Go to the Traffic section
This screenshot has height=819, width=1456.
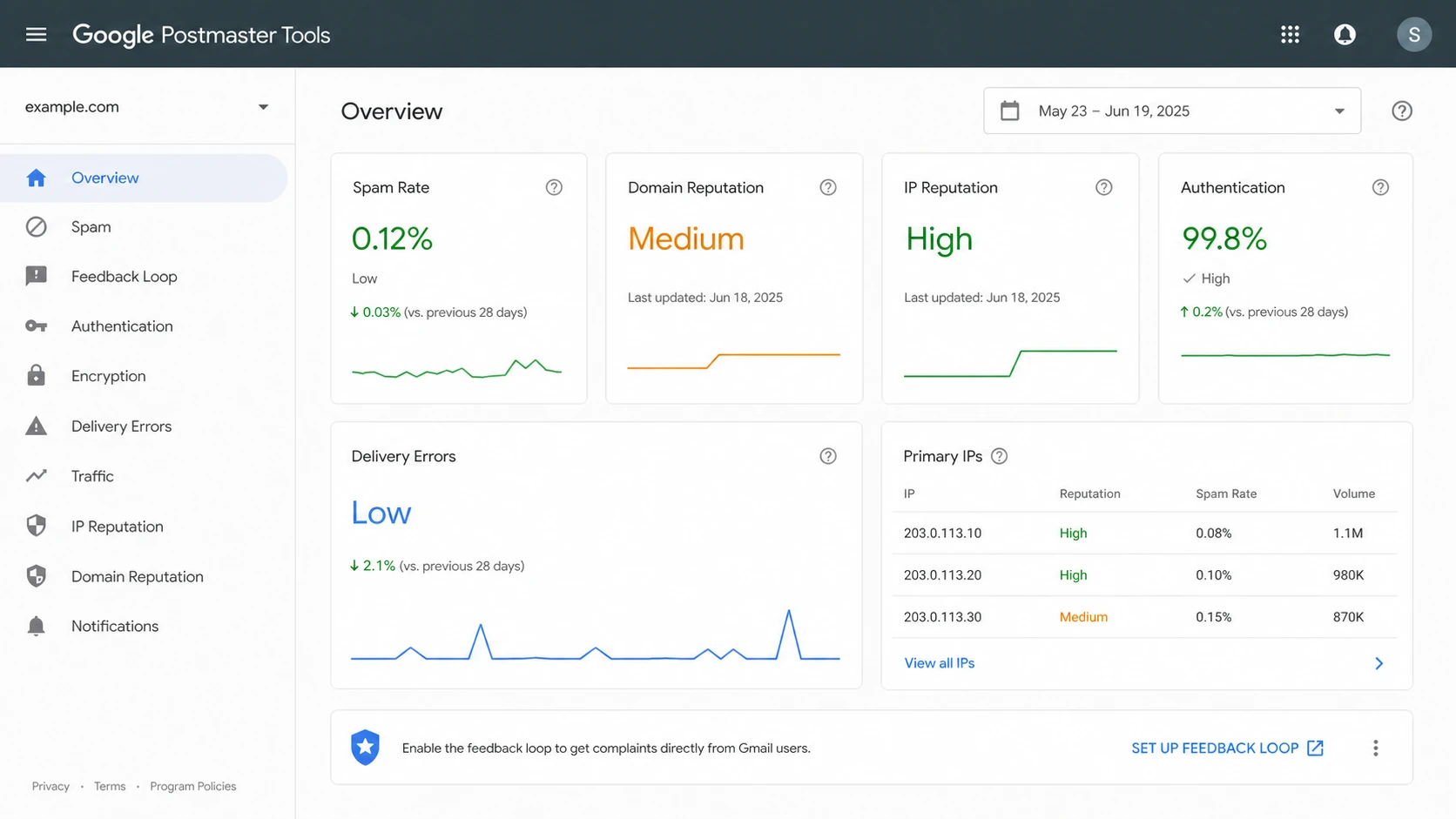(144, 476)
